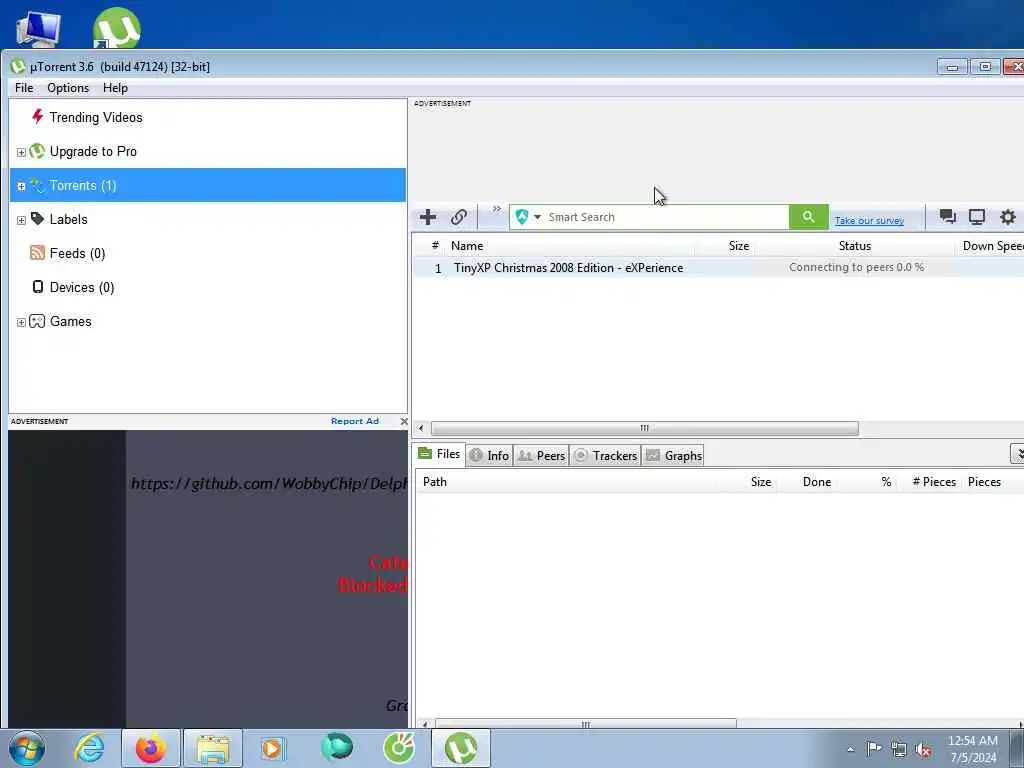The height and width of the screenshot is (768, 1024).
Task: Open the taskbar clock showing 12:54 AM
Action: (973, 748)
